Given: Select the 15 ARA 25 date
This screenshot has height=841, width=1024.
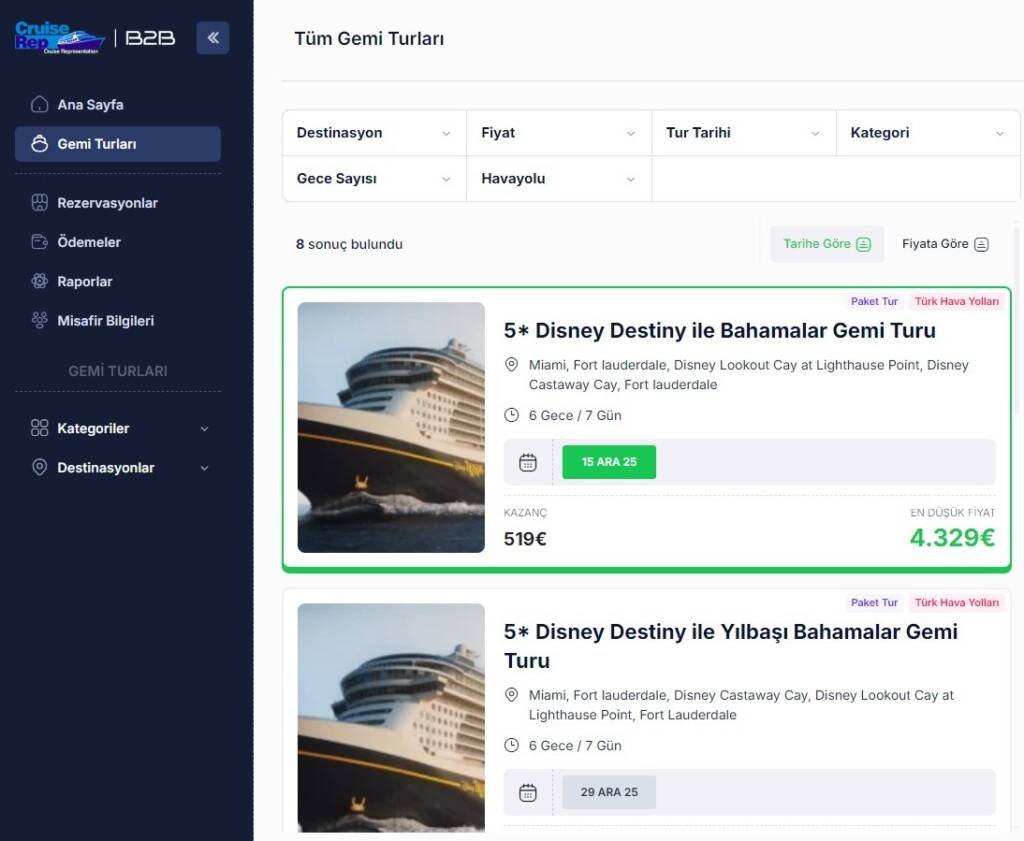Looking at the screenshot, I should (x=609, y=462).
